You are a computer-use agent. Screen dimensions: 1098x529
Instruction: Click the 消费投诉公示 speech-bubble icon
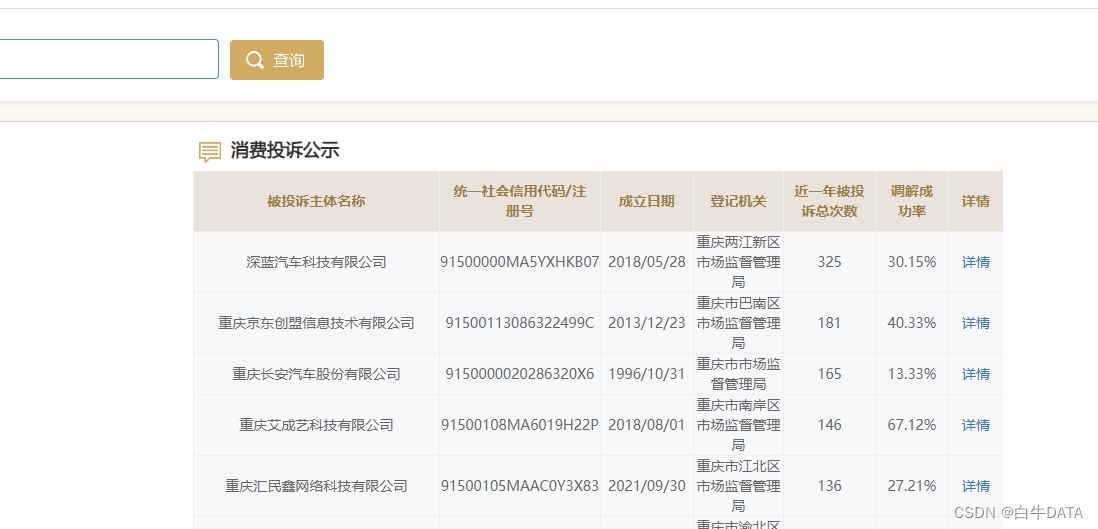pos(209,151)
